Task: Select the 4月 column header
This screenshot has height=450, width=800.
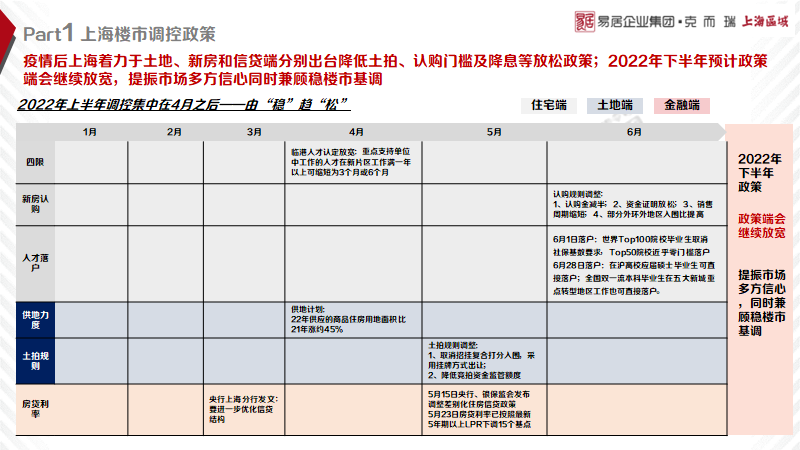Action: (356, 132)
